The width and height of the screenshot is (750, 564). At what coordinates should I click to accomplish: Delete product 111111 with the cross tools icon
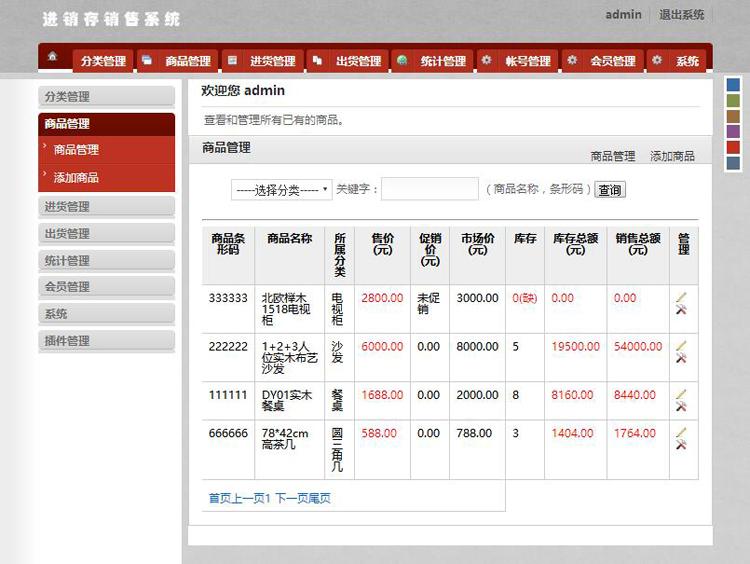click(x=681, y=407)
